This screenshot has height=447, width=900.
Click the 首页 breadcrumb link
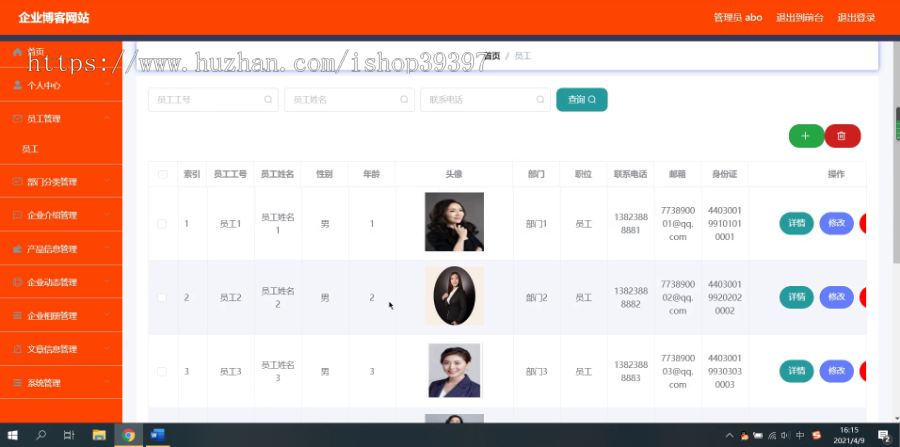coord(492,56)
